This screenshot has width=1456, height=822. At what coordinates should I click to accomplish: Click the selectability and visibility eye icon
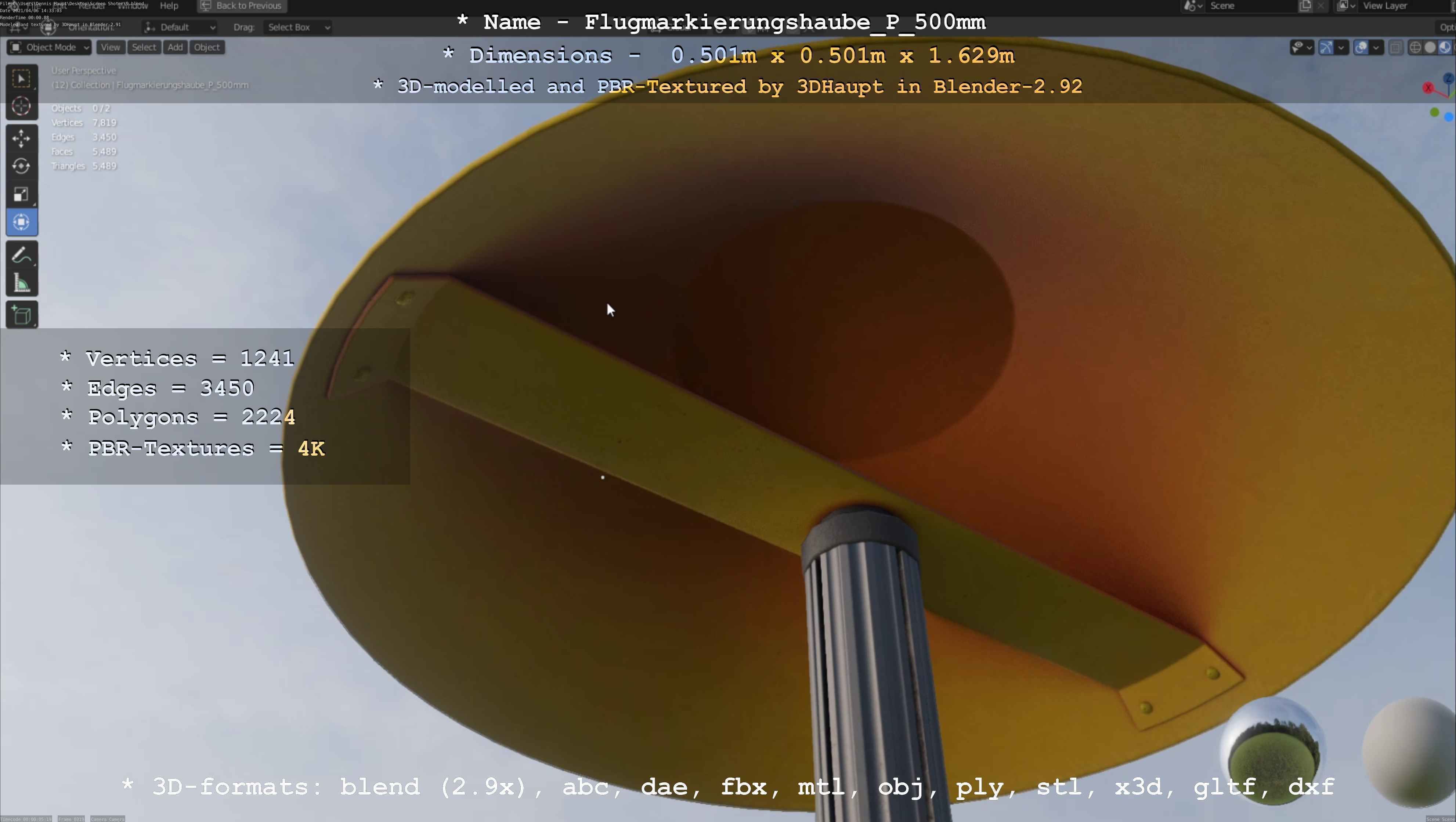(x=1298, y=47)
